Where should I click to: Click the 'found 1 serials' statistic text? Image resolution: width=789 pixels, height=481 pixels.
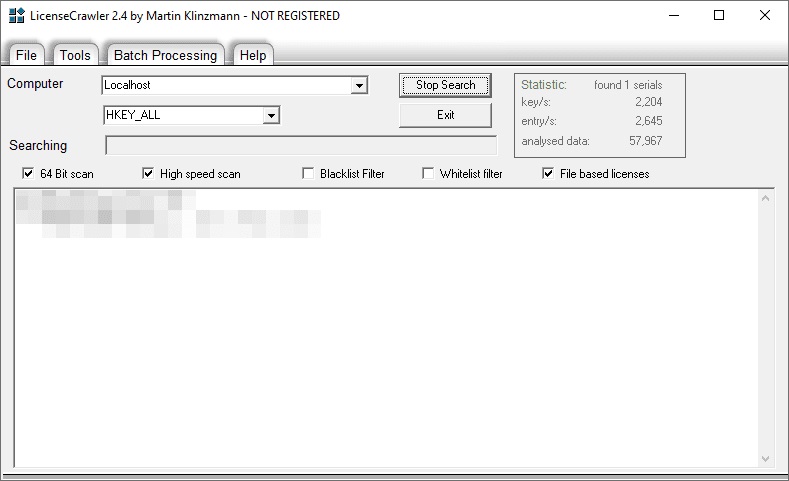pyautogui.click(x=628, y=85)
